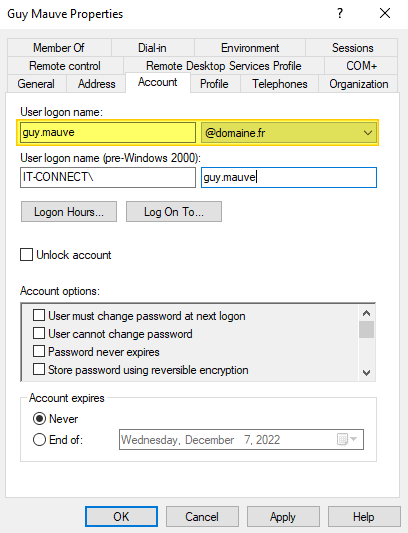Click the guy.mauve user logon name field
This screenshot has height=533, width=408.
point(108,133)
